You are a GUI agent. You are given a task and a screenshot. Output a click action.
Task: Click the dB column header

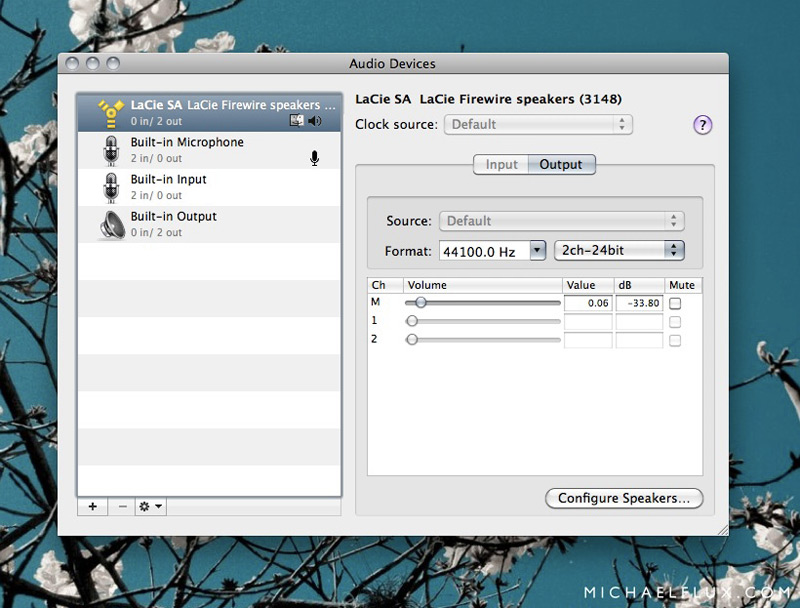[639, 285]
